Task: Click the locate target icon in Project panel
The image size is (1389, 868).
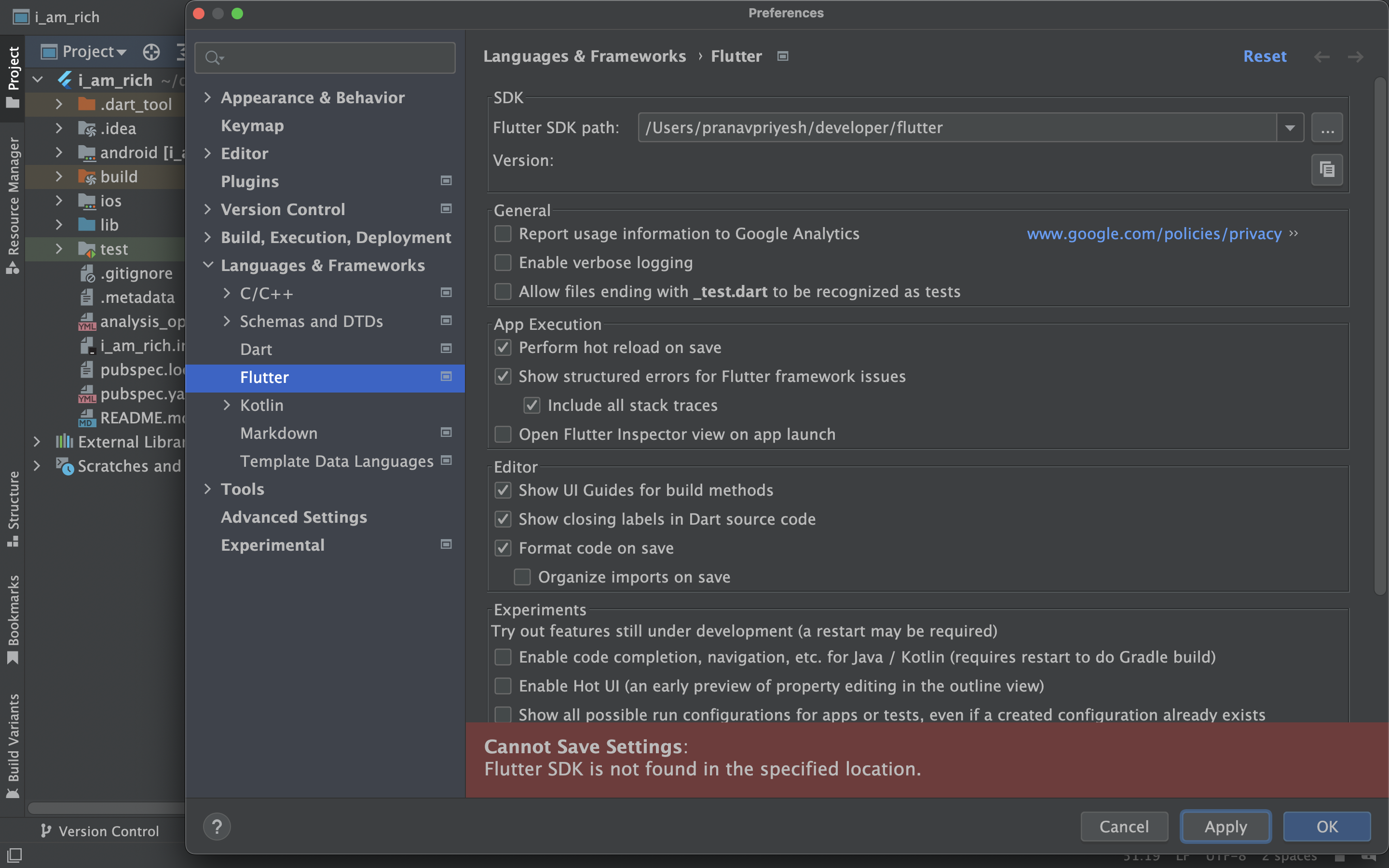Action: [x=151, y=52]
